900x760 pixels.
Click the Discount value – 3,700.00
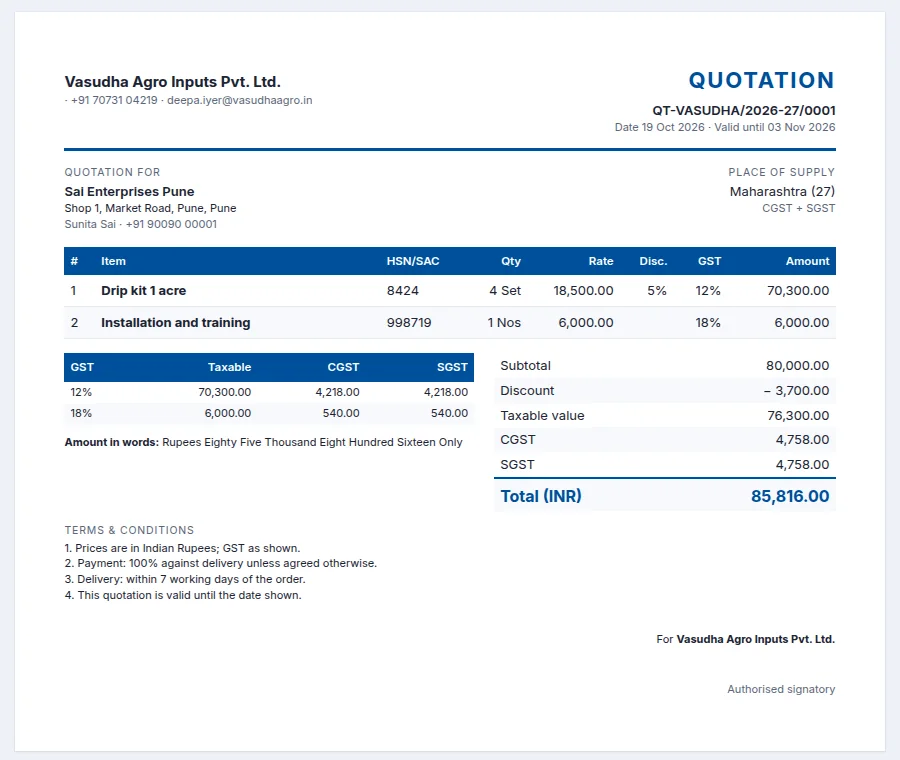(x=796, y=390)
